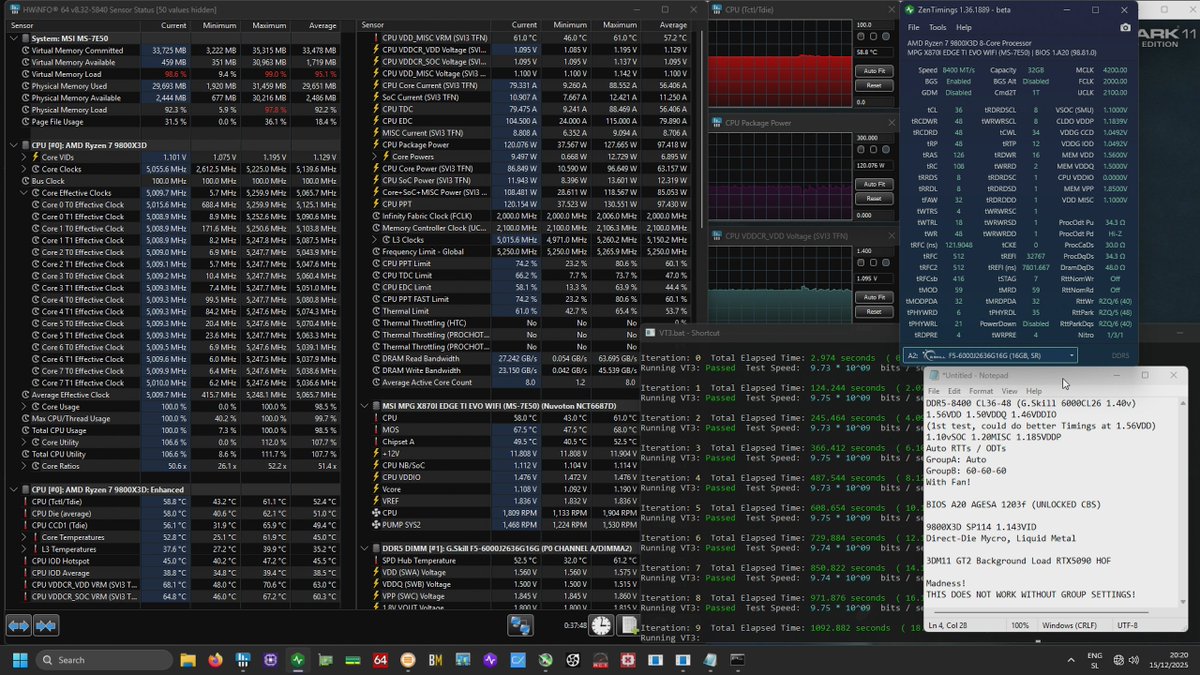Open taskbar search box
Viewport: 1200px width, 675px height.
pos(105,660)
